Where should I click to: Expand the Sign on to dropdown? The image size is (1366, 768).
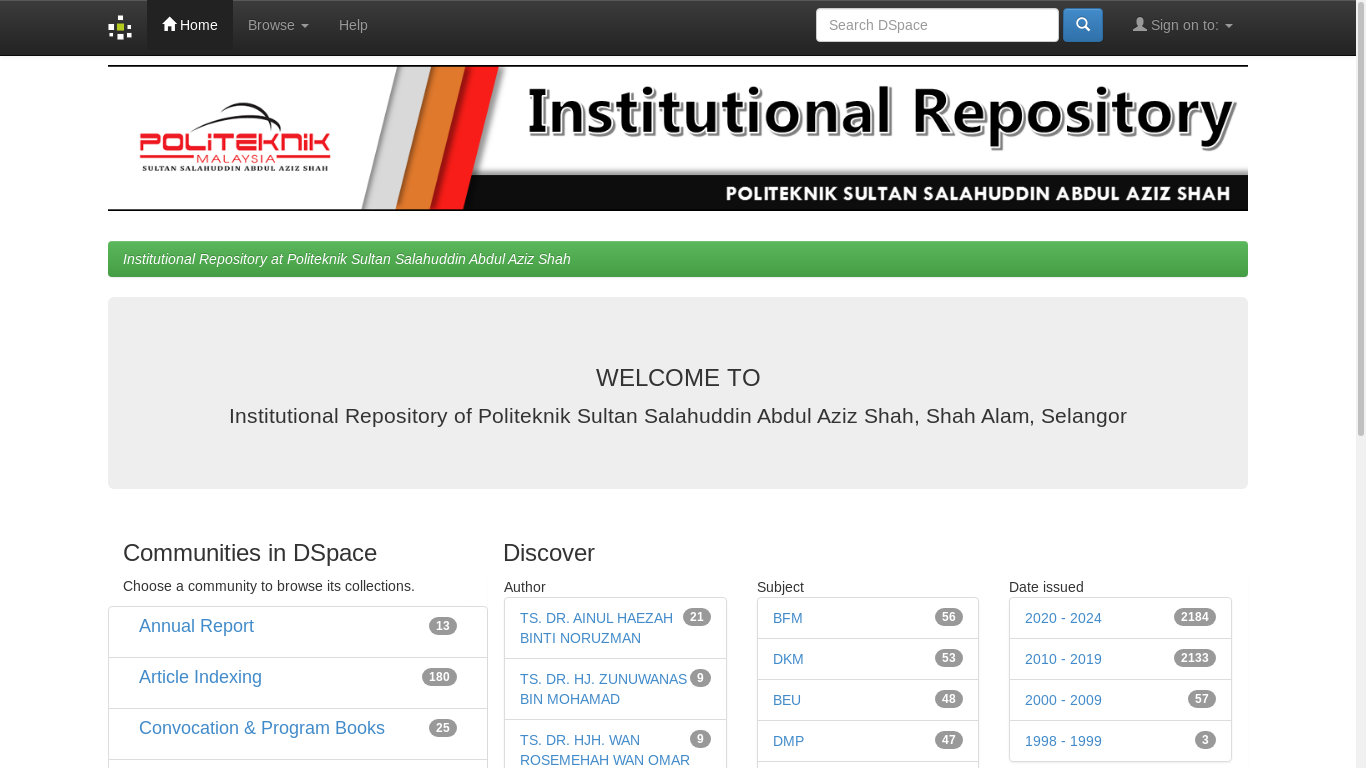(x=1183, y=25)
